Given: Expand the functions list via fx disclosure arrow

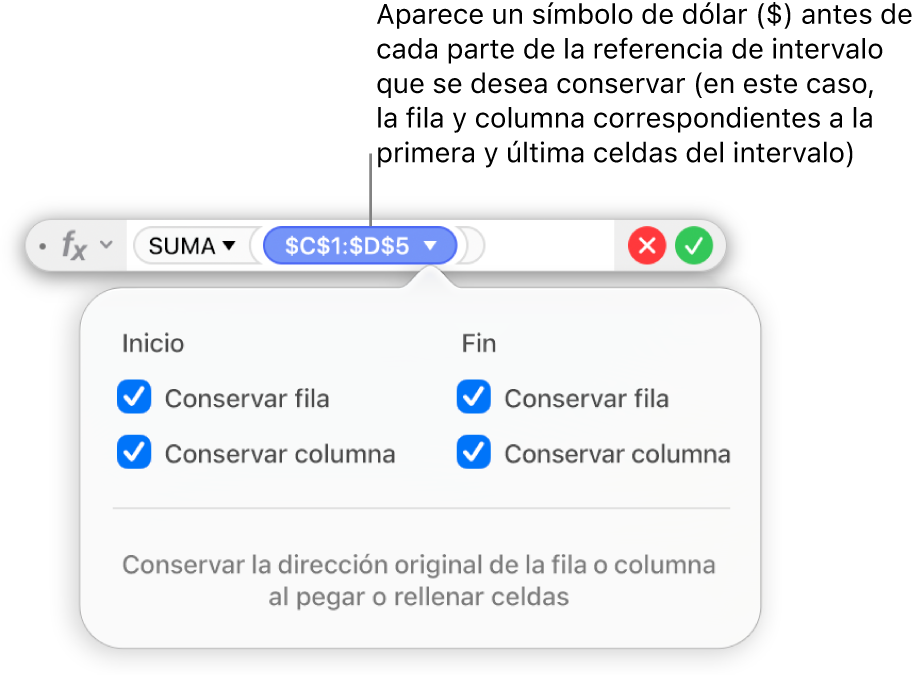Looking at the screenshot, I should pos(104,246).
